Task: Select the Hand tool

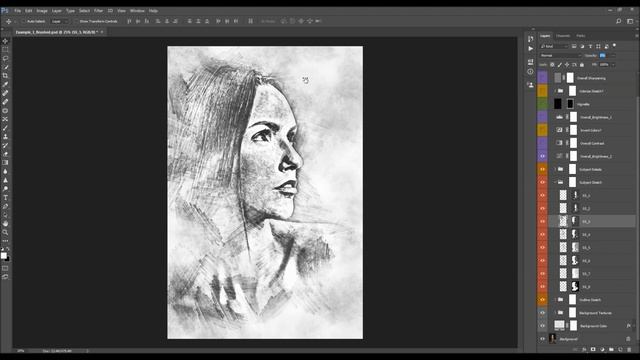Action: click(5, 224)
